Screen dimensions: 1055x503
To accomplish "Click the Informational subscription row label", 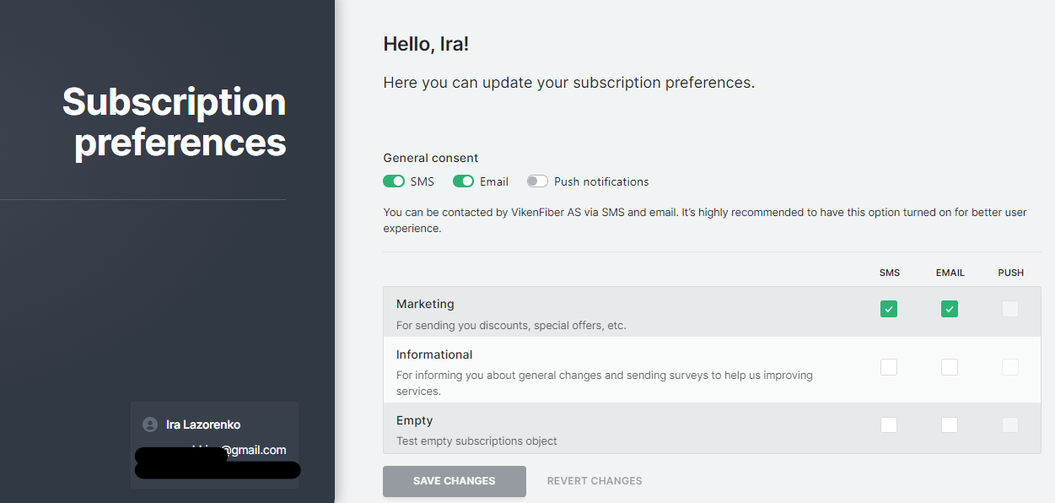I will click(434, 355).
